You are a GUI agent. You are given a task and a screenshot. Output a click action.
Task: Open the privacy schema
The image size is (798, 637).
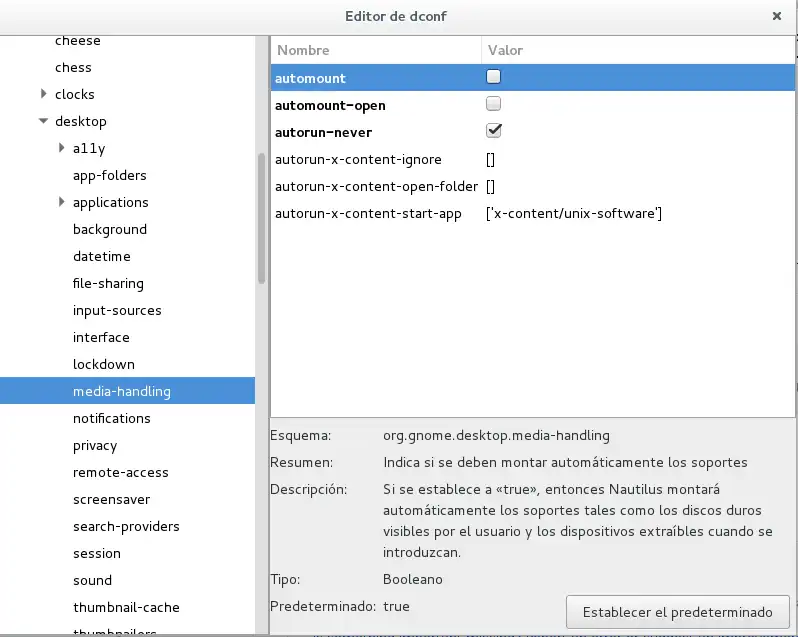click(95, 446)
